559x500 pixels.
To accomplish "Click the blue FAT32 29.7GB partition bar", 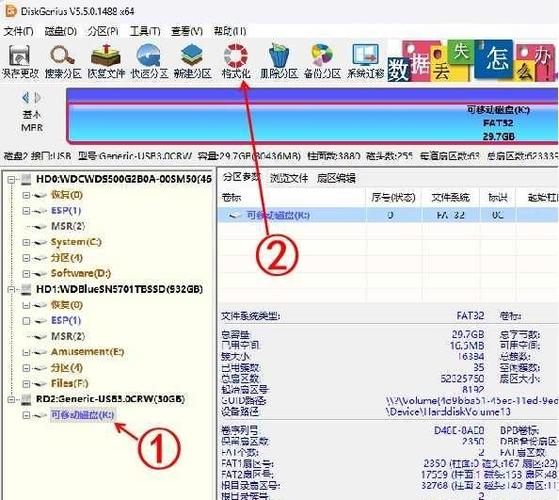I will pyautogui.click(x=312, y=123).
